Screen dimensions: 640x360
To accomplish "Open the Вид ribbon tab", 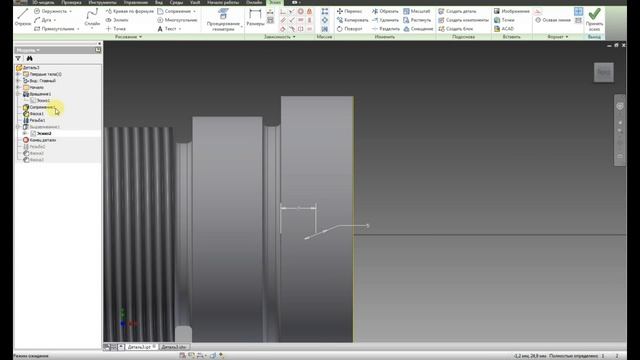I will click(159, 2).
